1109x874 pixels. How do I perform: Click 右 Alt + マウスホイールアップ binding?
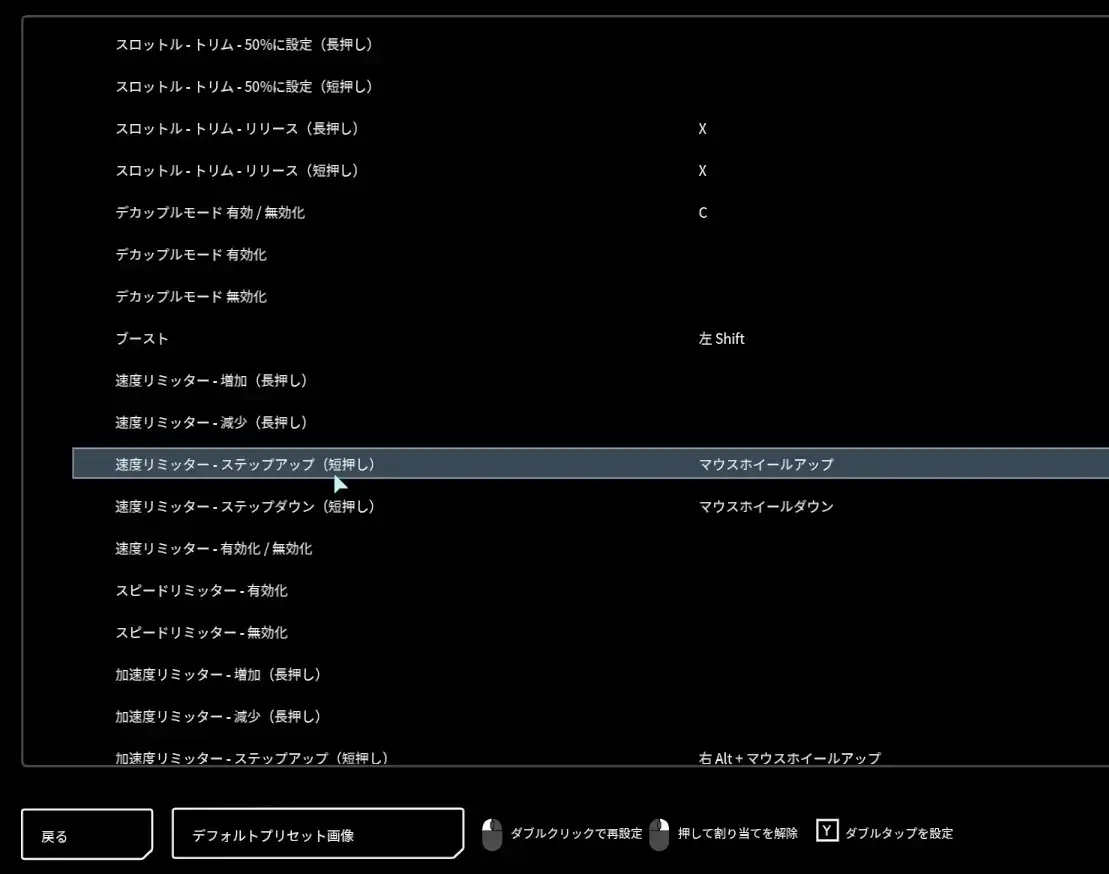pyautogui.click(x=789, y=758)
